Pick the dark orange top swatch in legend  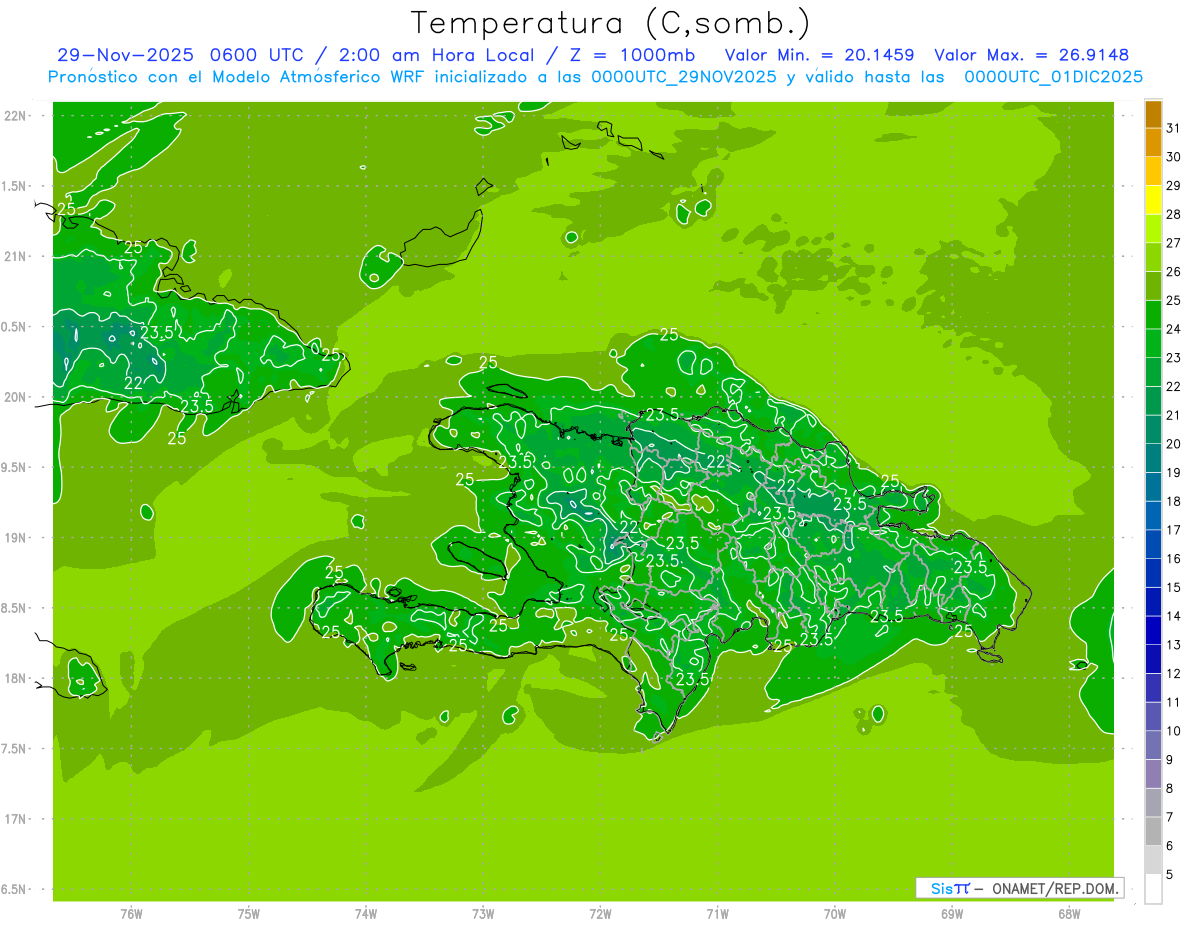[1153, 114]
